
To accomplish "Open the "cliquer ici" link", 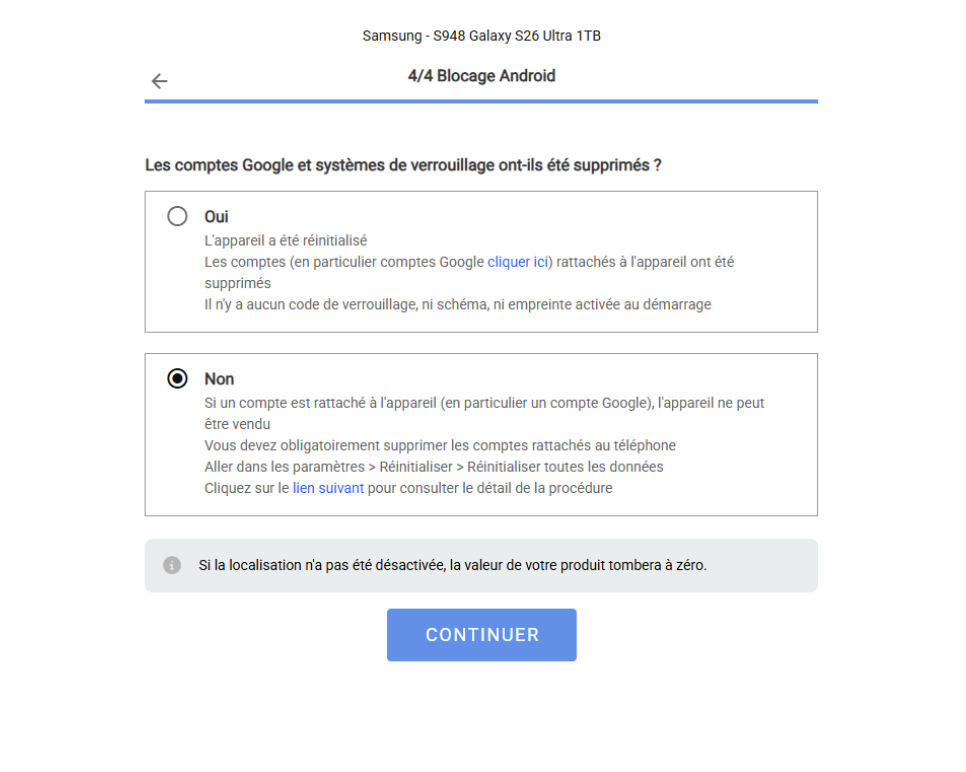I will 517,262.
